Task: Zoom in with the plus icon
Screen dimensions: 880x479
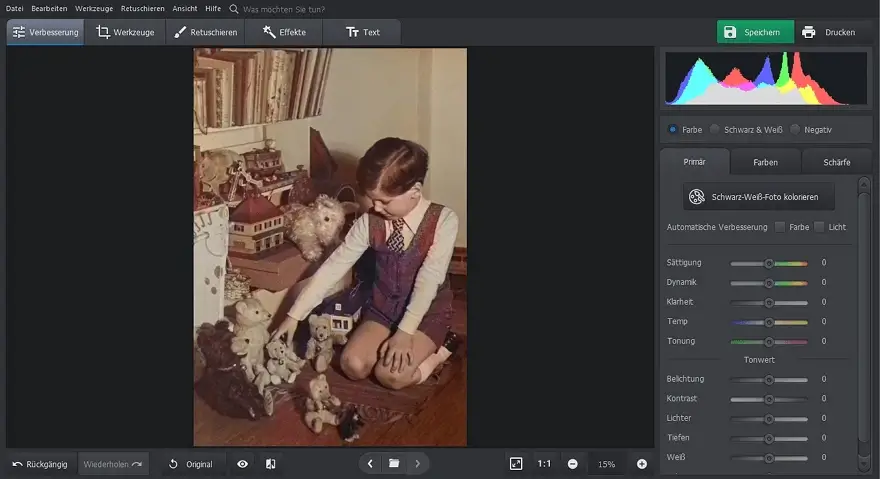Action: (641, 464)
